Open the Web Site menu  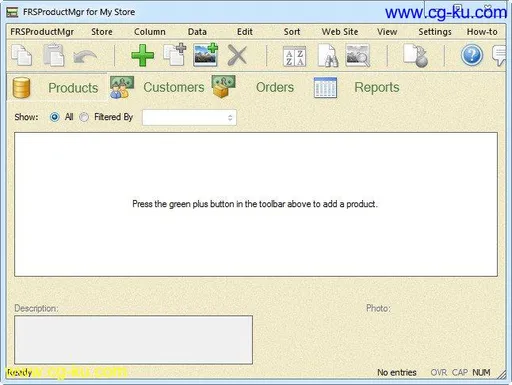(x=340, y=32)
